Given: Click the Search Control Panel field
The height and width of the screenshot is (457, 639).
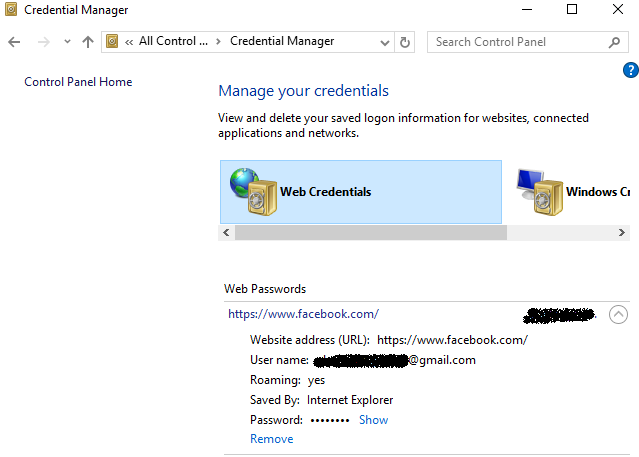Looking at the screenshot, I should 518,42.
